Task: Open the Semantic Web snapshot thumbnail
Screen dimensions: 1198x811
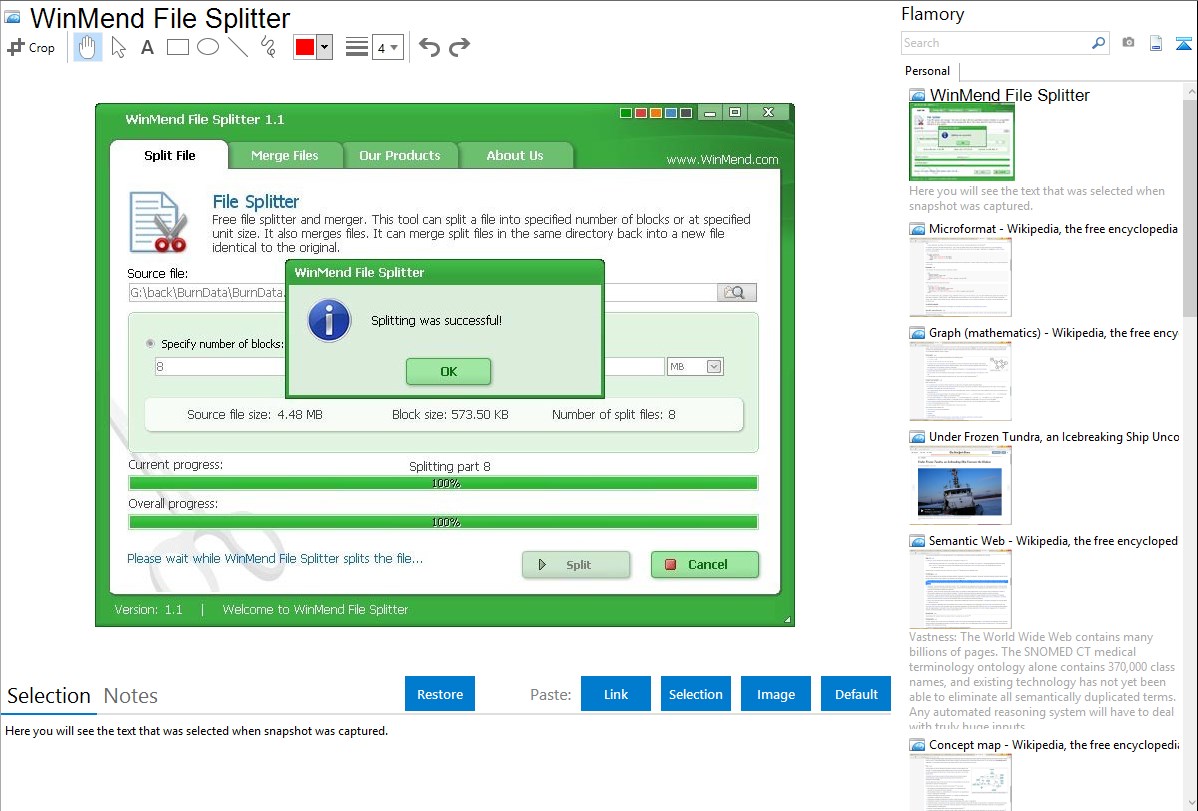Action: [x=960, y=589]
